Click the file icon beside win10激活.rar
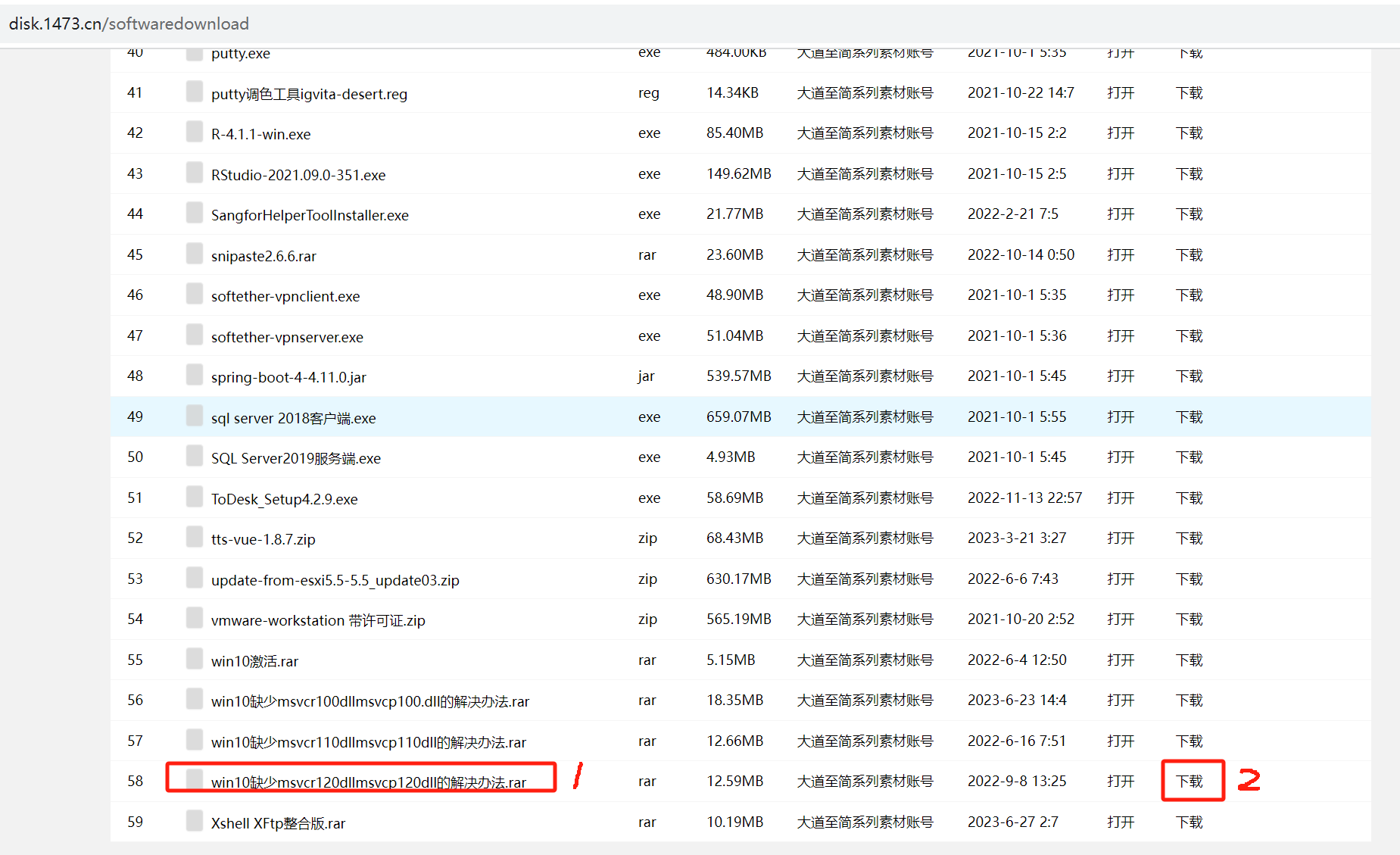 pos(195,659)
